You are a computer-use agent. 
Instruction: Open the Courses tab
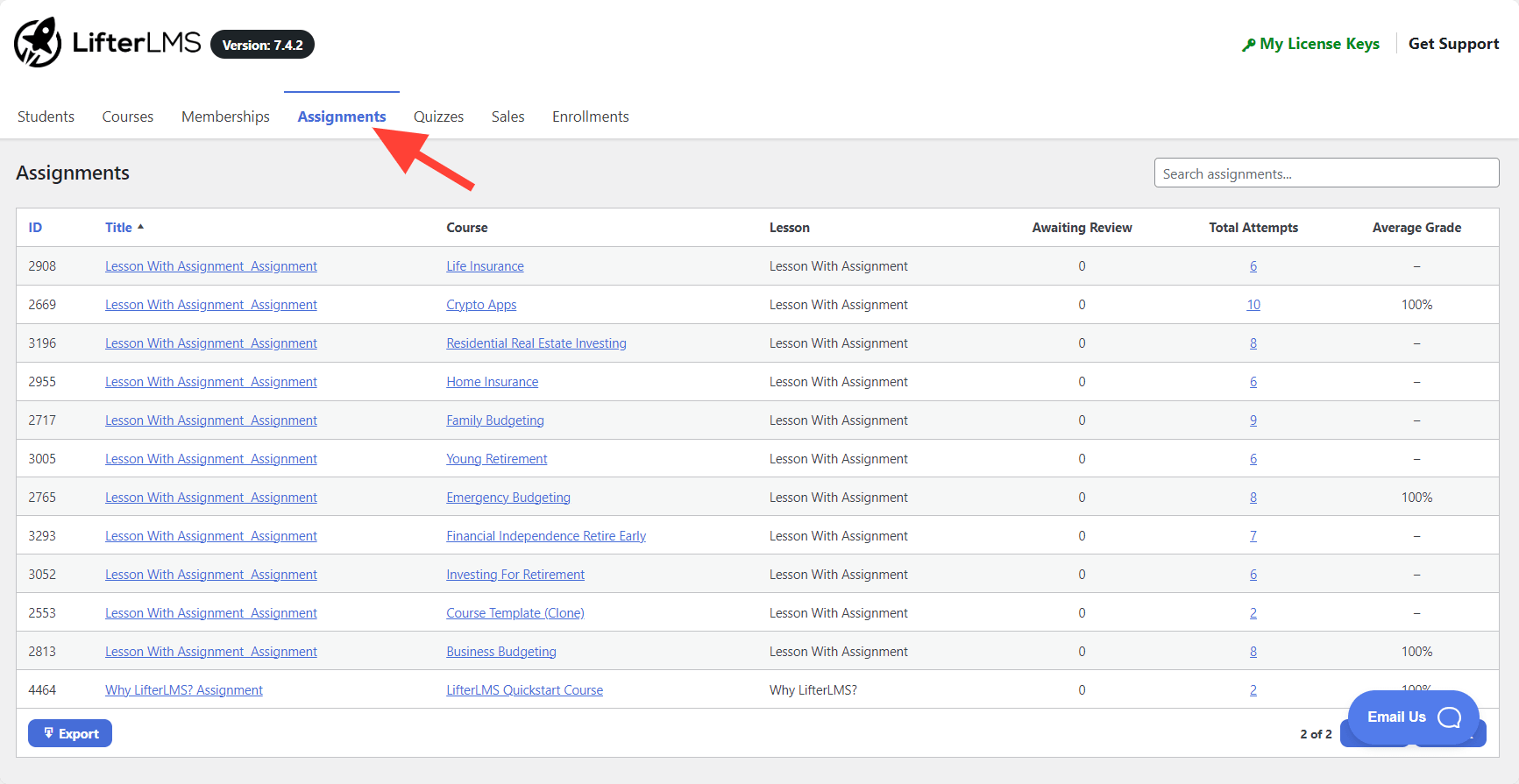coord(128,117)
